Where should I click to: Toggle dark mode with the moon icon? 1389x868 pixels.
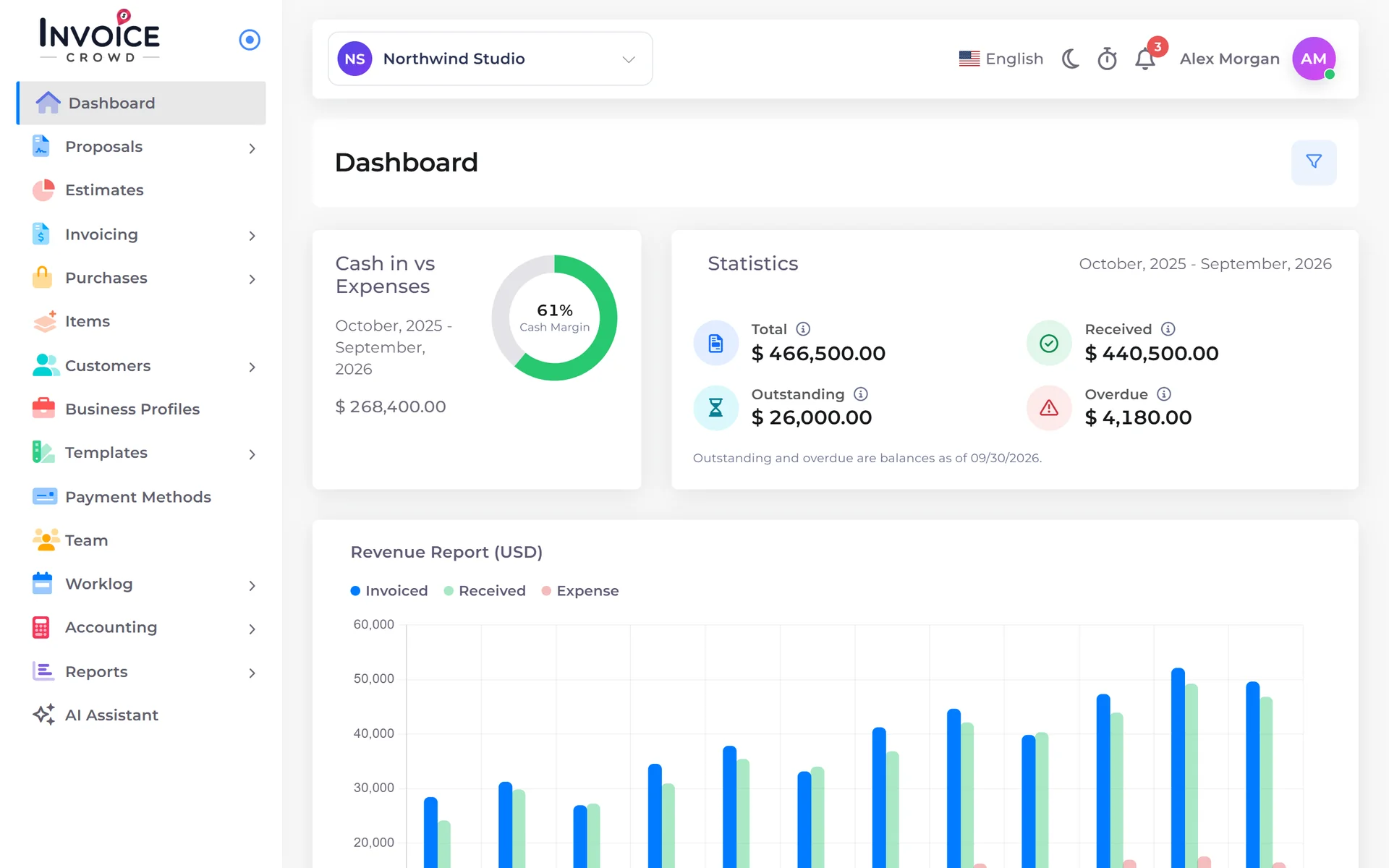[1071, 59]
